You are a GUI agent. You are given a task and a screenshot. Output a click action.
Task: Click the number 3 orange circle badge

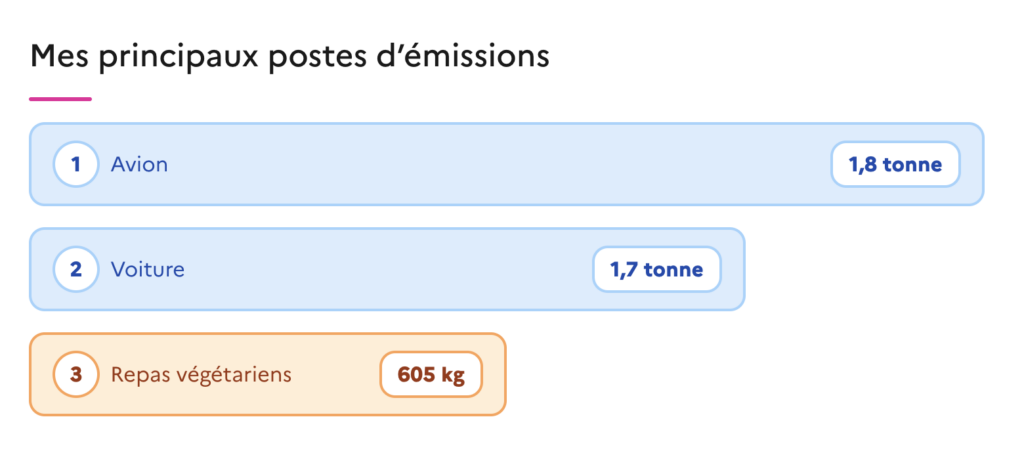point(76,375)
